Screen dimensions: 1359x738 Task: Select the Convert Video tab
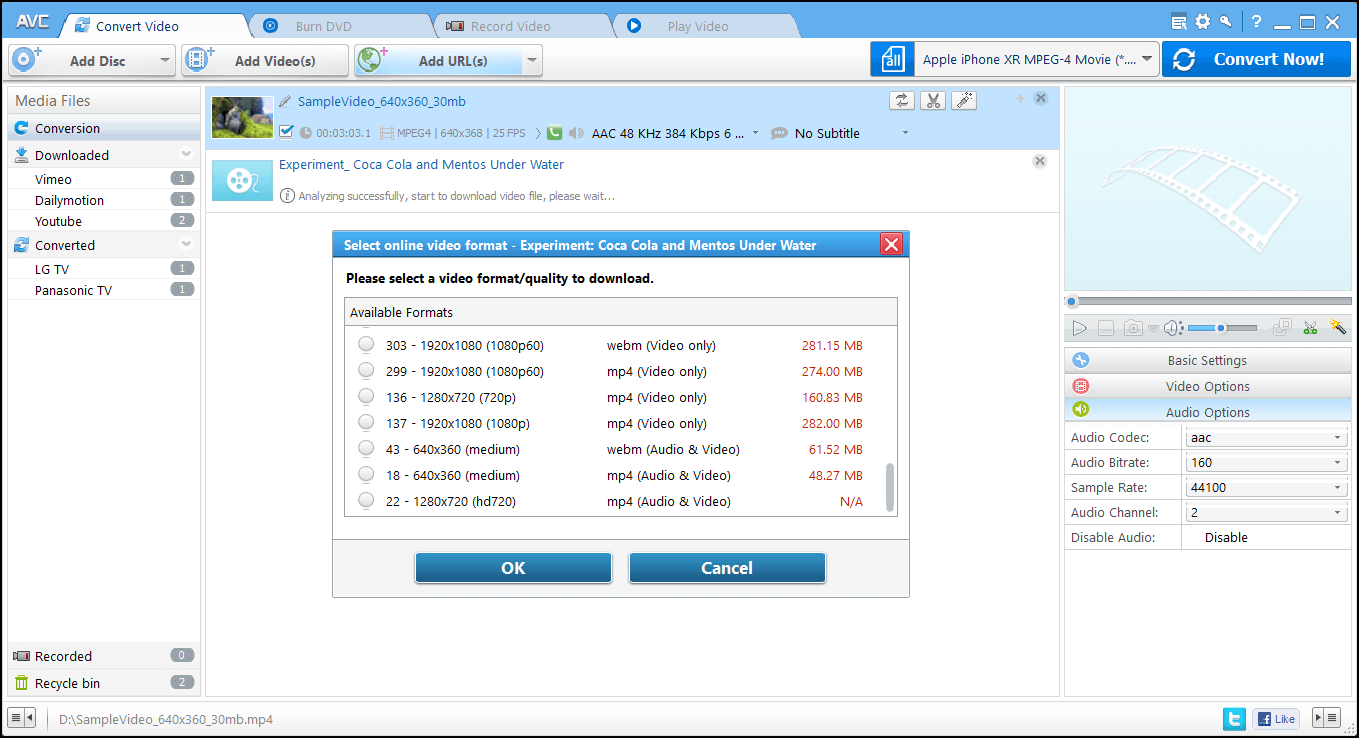click(153, 26)
